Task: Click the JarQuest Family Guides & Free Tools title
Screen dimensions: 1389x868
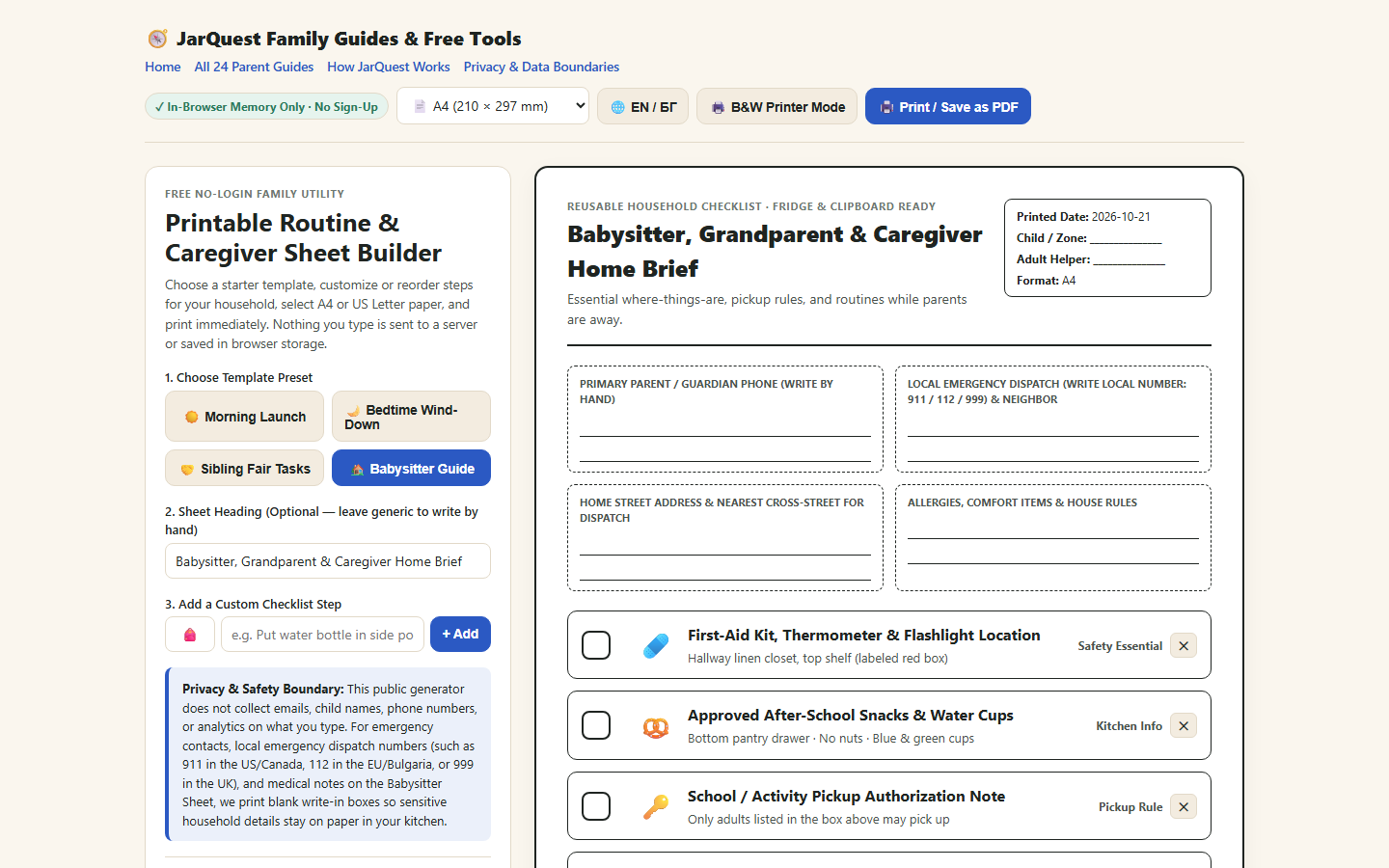Action: (348, 39)
